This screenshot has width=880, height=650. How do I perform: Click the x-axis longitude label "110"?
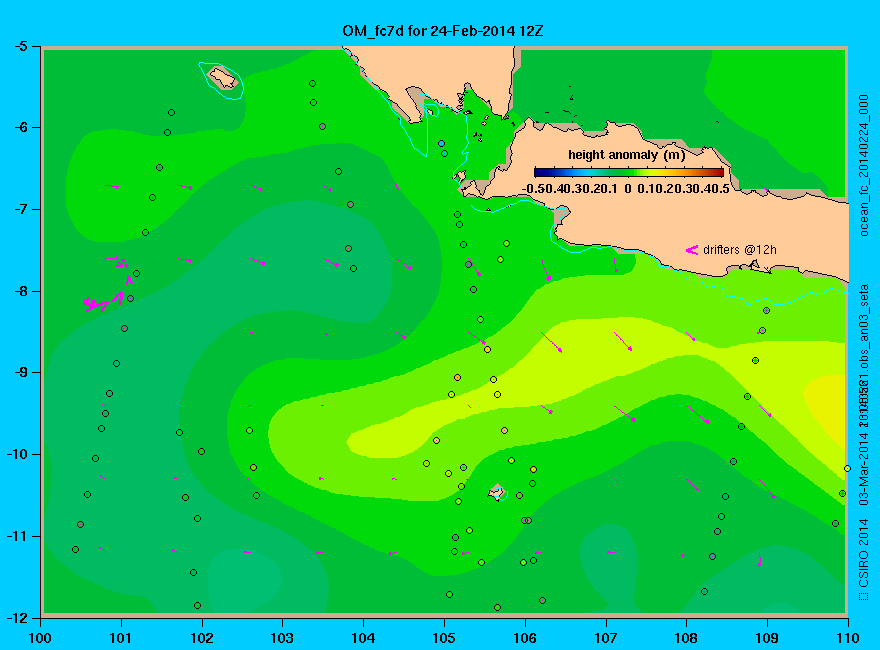point(847,638)
